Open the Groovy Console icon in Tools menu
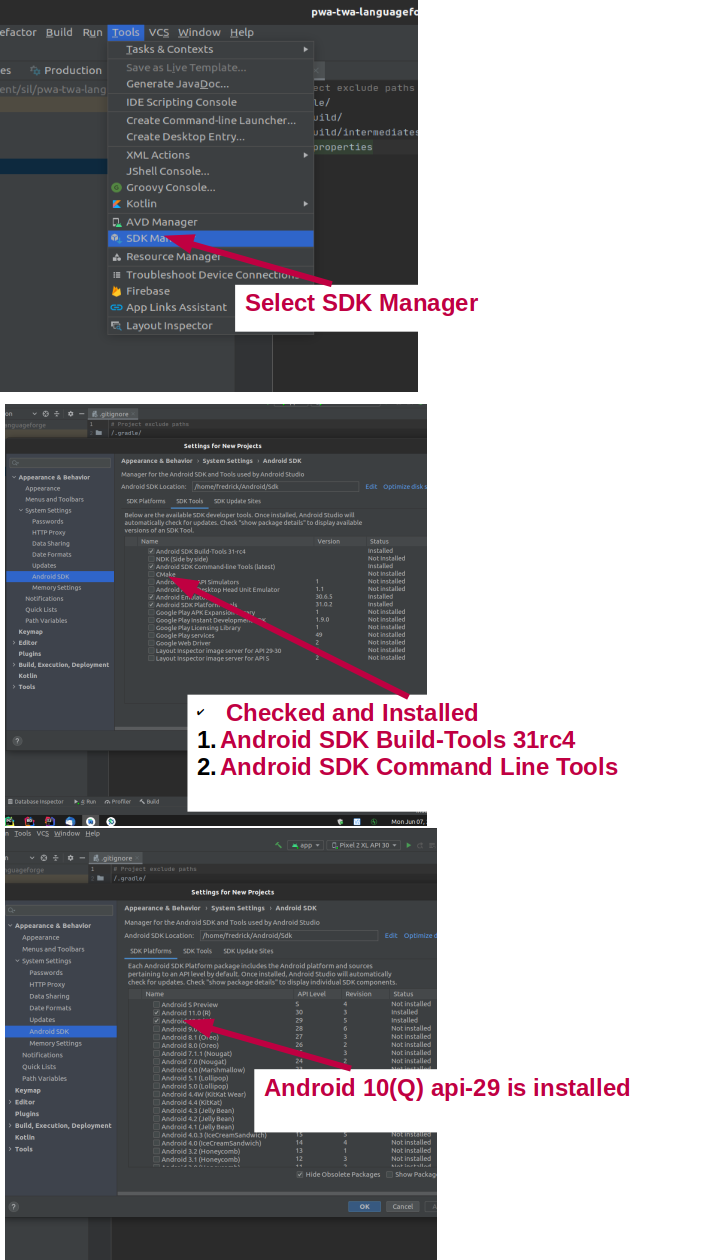 point(117,187)
